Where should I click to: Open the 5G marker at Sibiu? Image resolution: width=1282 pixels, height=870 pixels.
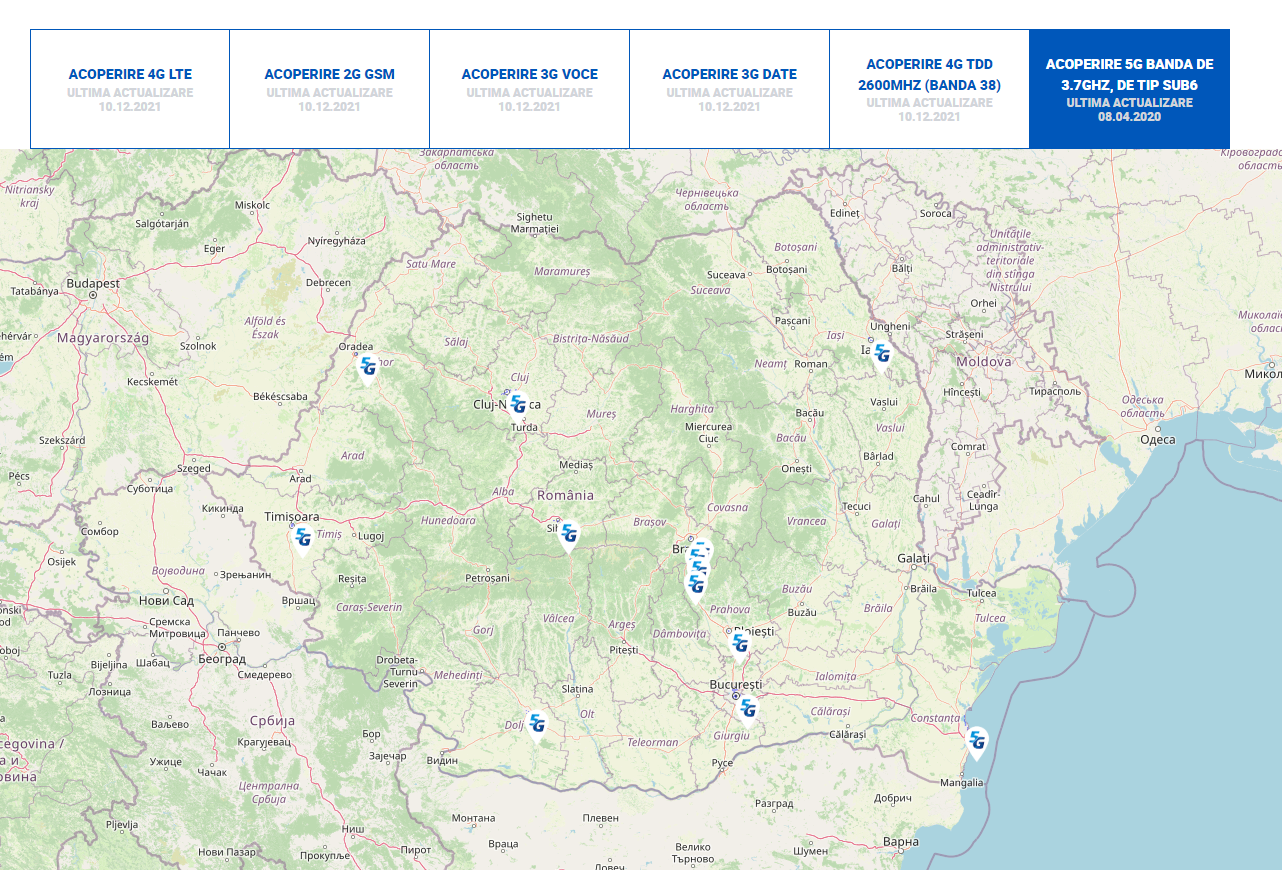pos(568,534)
